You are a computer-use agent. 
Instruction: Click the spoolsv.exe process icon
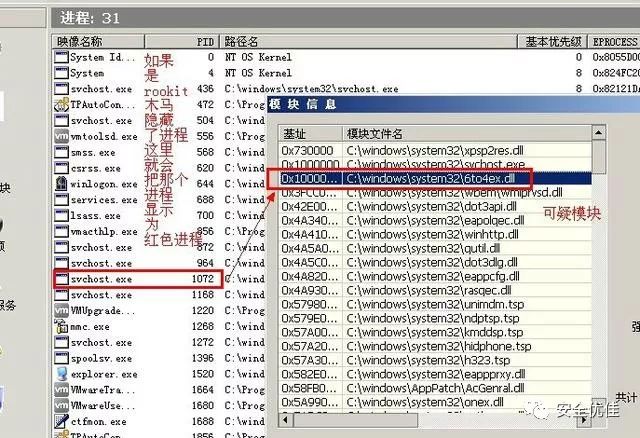tap(61, 358)
